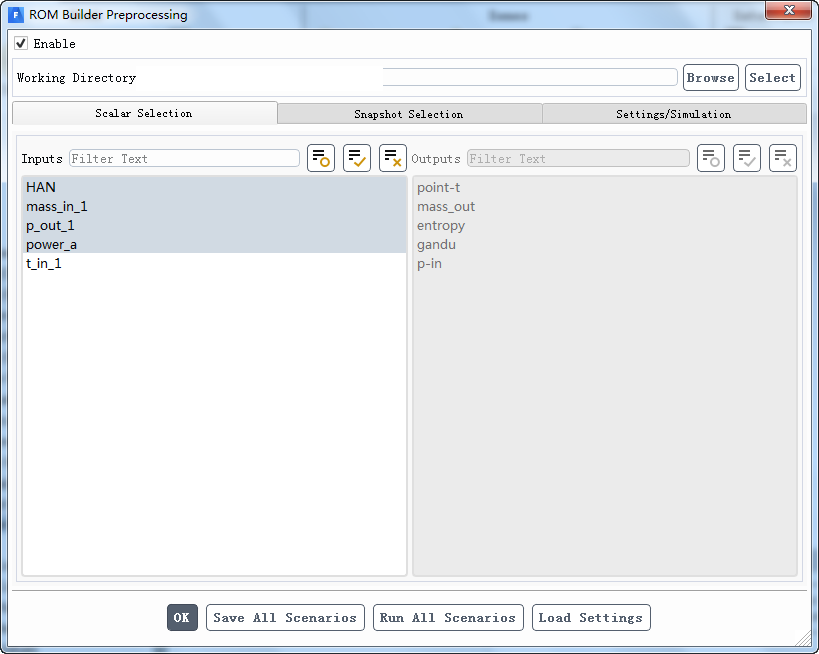819x654 pixels.
Task: Open the Snapshot Selection tab
Action: [x=410, y=114]
